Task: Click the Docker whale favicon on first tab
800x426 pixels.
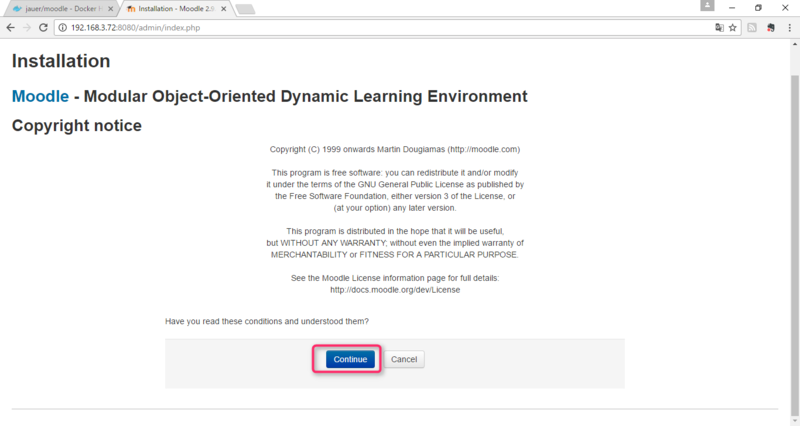Action: (17, 9)
